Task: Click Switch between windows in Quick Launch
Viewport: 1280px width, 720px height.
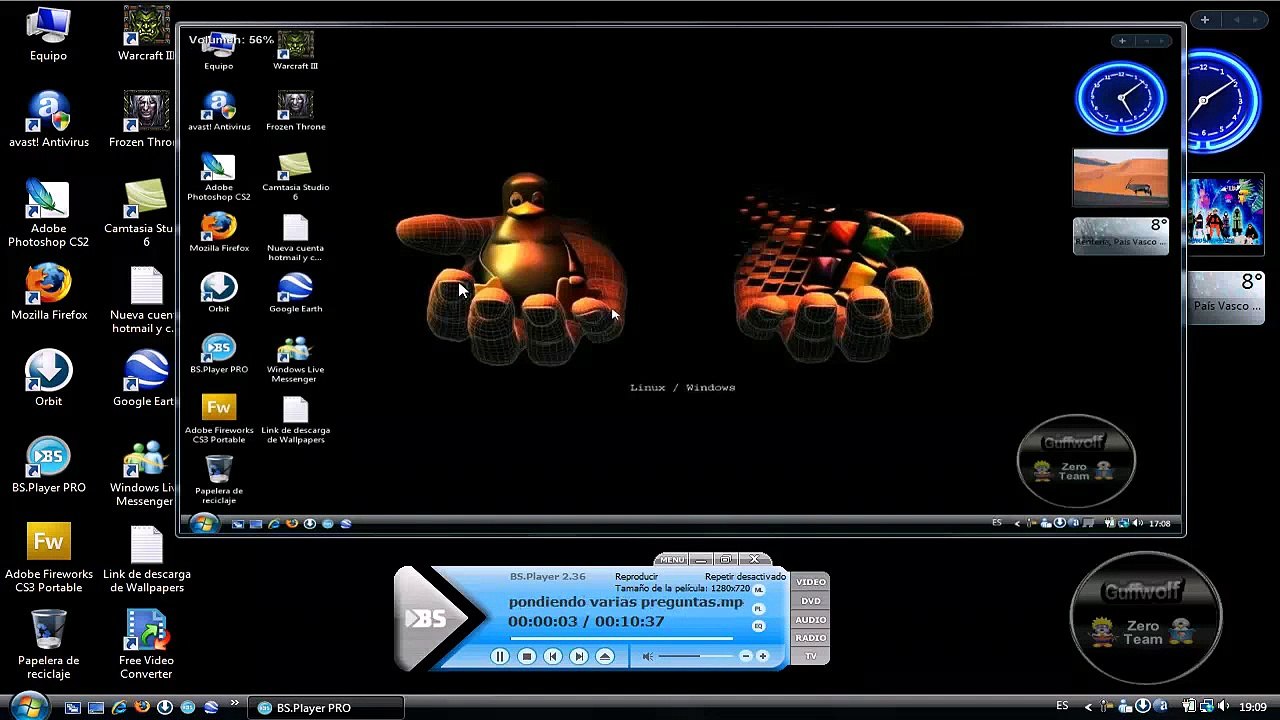Action: pos(73,708)
